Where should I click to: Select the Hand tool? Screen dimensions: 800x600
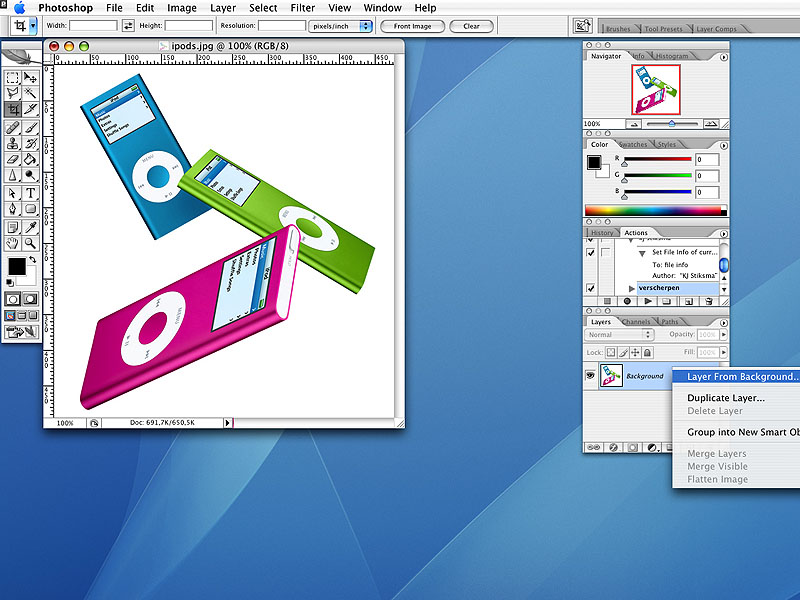[x=13, y=243]
